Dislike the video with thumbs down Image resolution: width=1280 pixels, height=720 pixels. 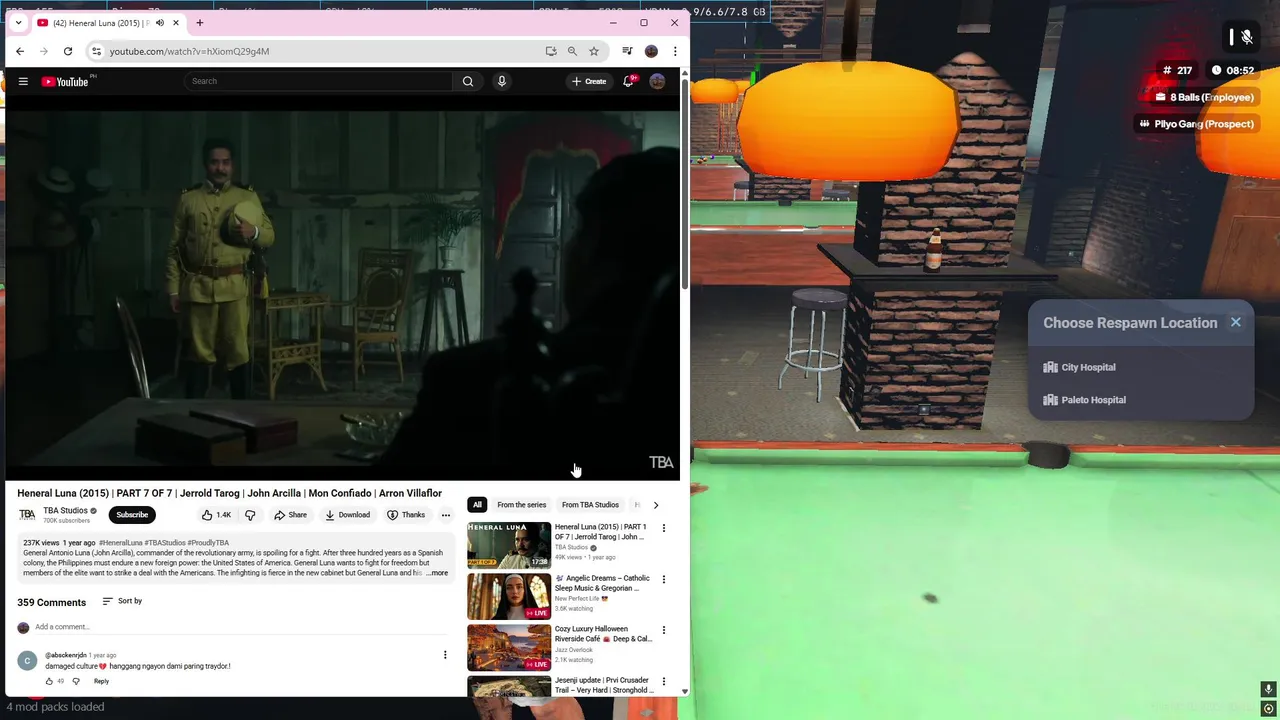coord(250,515)
